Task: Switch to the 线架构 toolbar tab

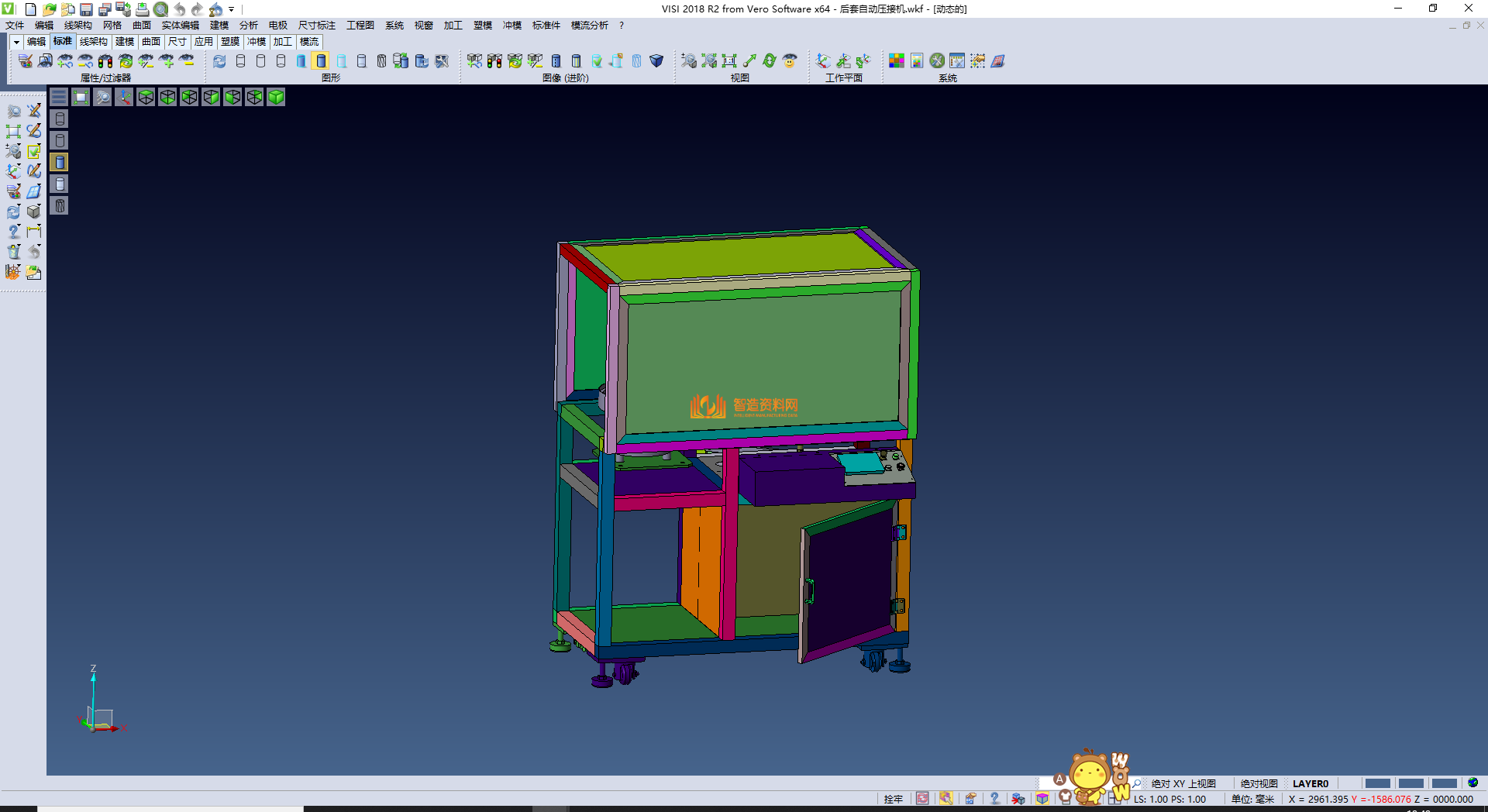Action: (93, 42)
